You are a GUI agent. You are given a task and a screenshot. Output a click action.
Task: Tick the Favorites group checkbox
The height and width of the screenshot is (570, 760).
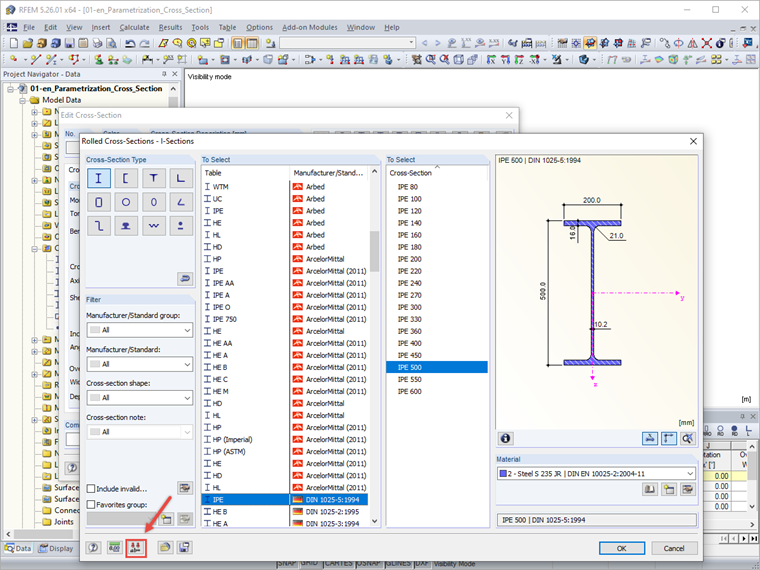91,505
